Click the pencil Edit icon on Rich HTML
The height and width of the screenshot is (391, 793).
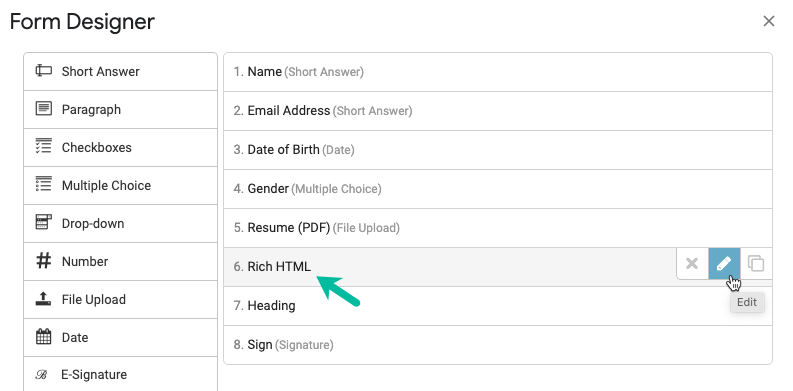pyautogui.click(x=724, y=264)
